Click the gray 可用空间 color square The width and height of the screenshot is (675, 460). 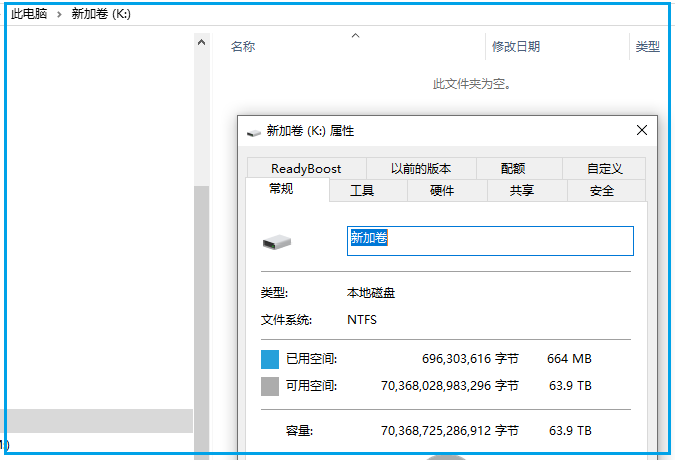tap(270, 386)
